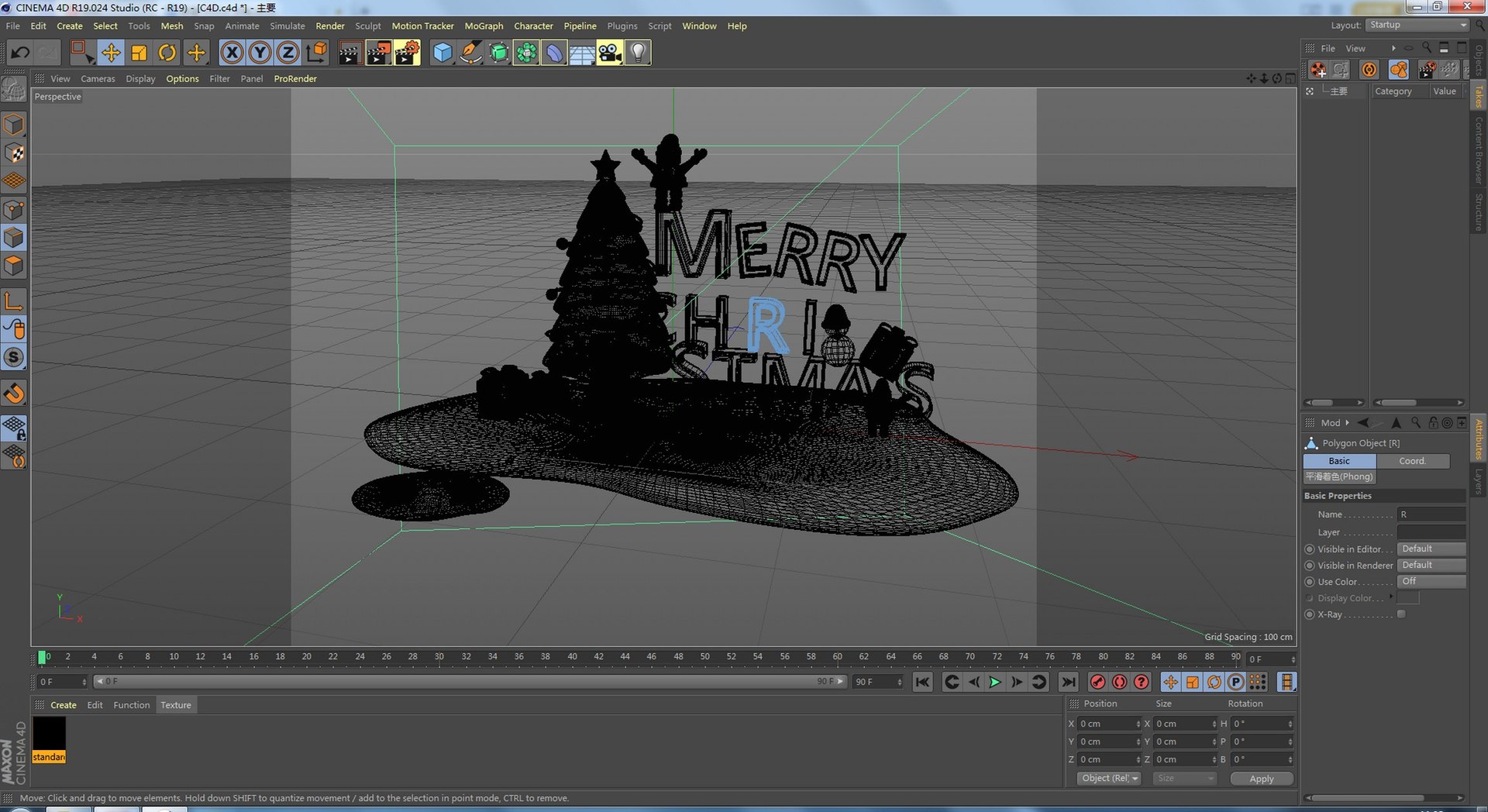Switch to Basic tab
This screenshot has width=1488, height=812.
click(1339, 461)
